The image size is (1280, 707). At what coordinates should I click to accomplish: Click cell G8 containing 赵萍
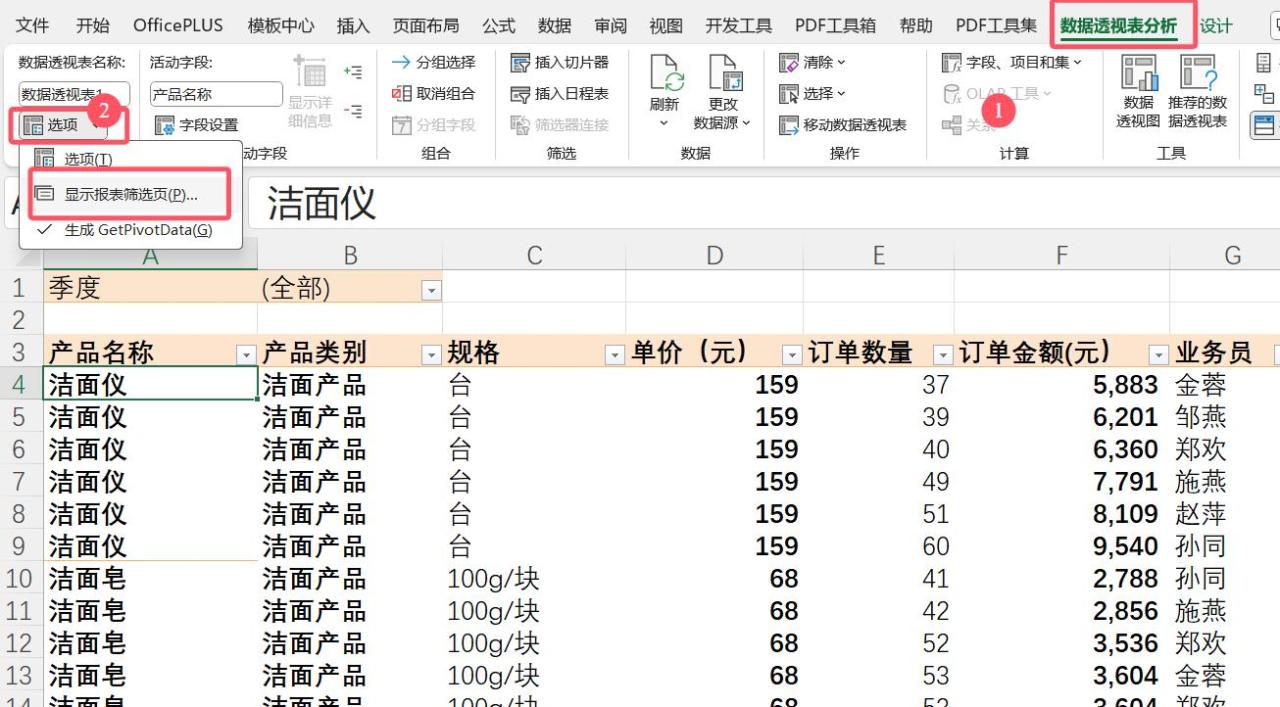(x=1225, y=514)
